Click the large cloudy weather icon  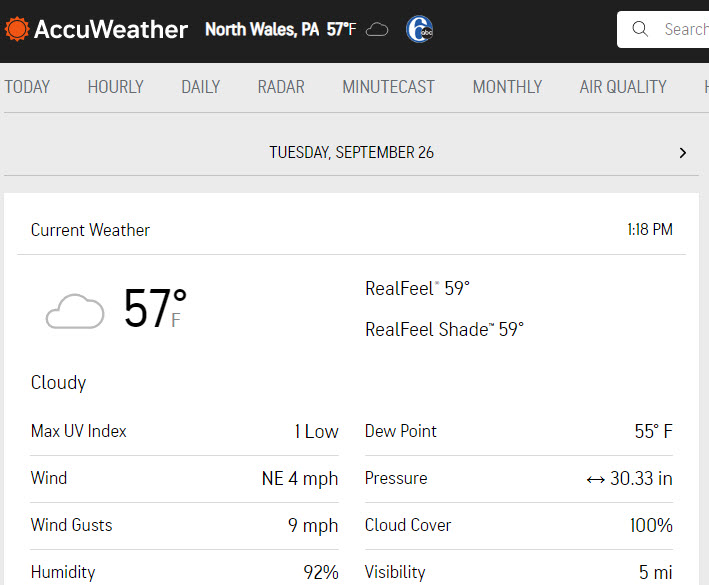tap(75, 311)
